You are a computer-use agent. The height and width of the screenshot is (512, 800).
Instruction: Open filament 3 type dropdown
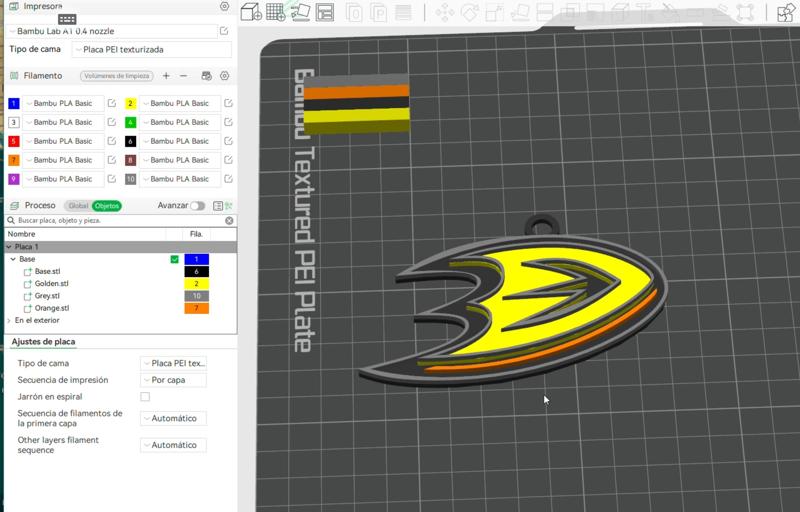[63, 122]
